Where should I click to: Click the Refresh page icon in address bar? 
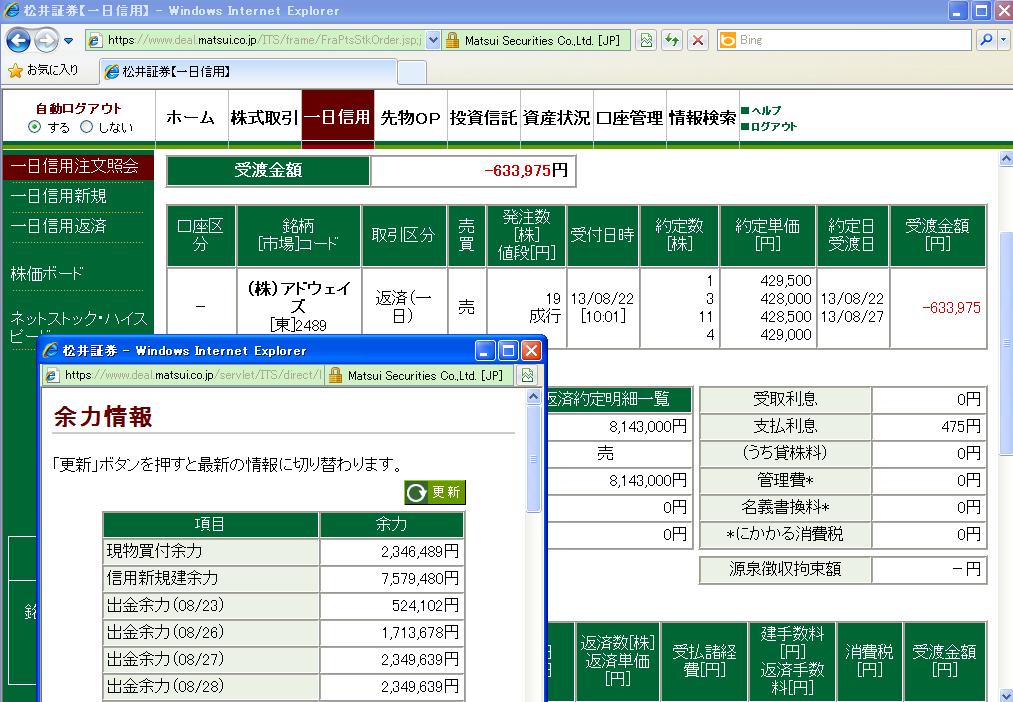tap(672, 41)
